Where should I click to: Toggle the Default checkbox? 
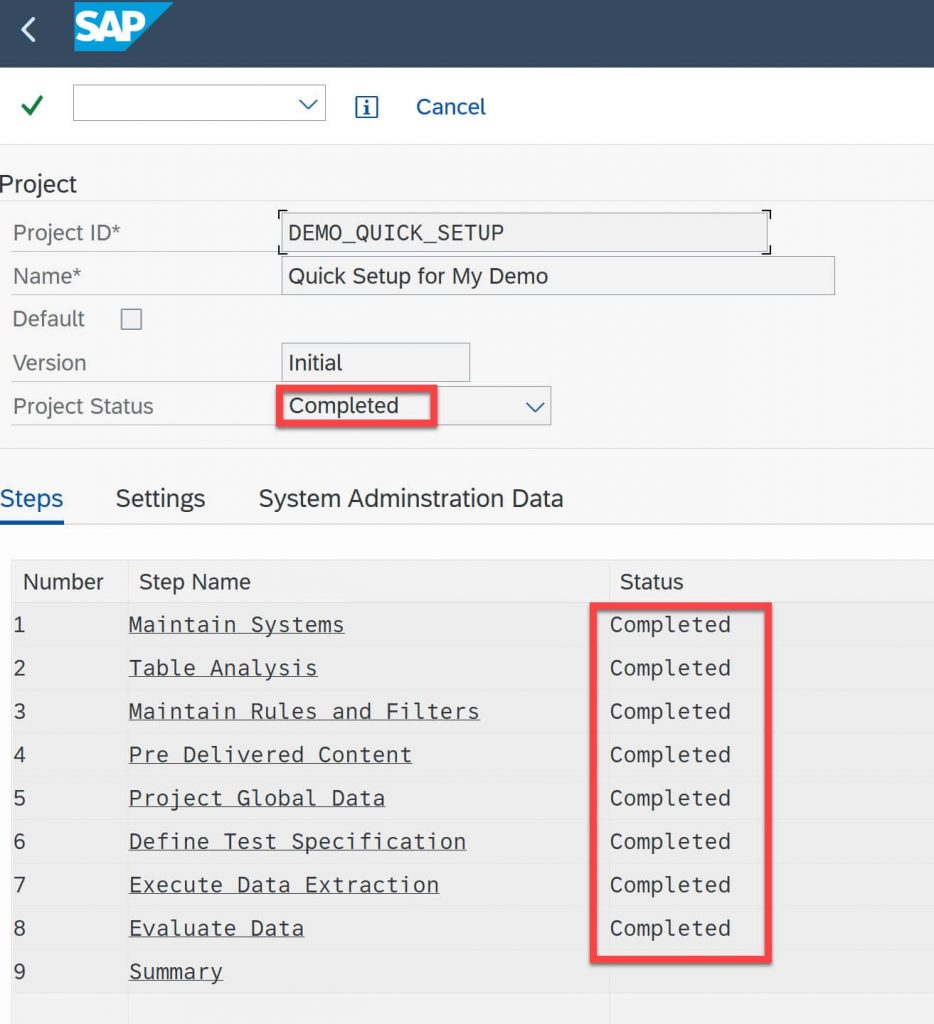131,319
